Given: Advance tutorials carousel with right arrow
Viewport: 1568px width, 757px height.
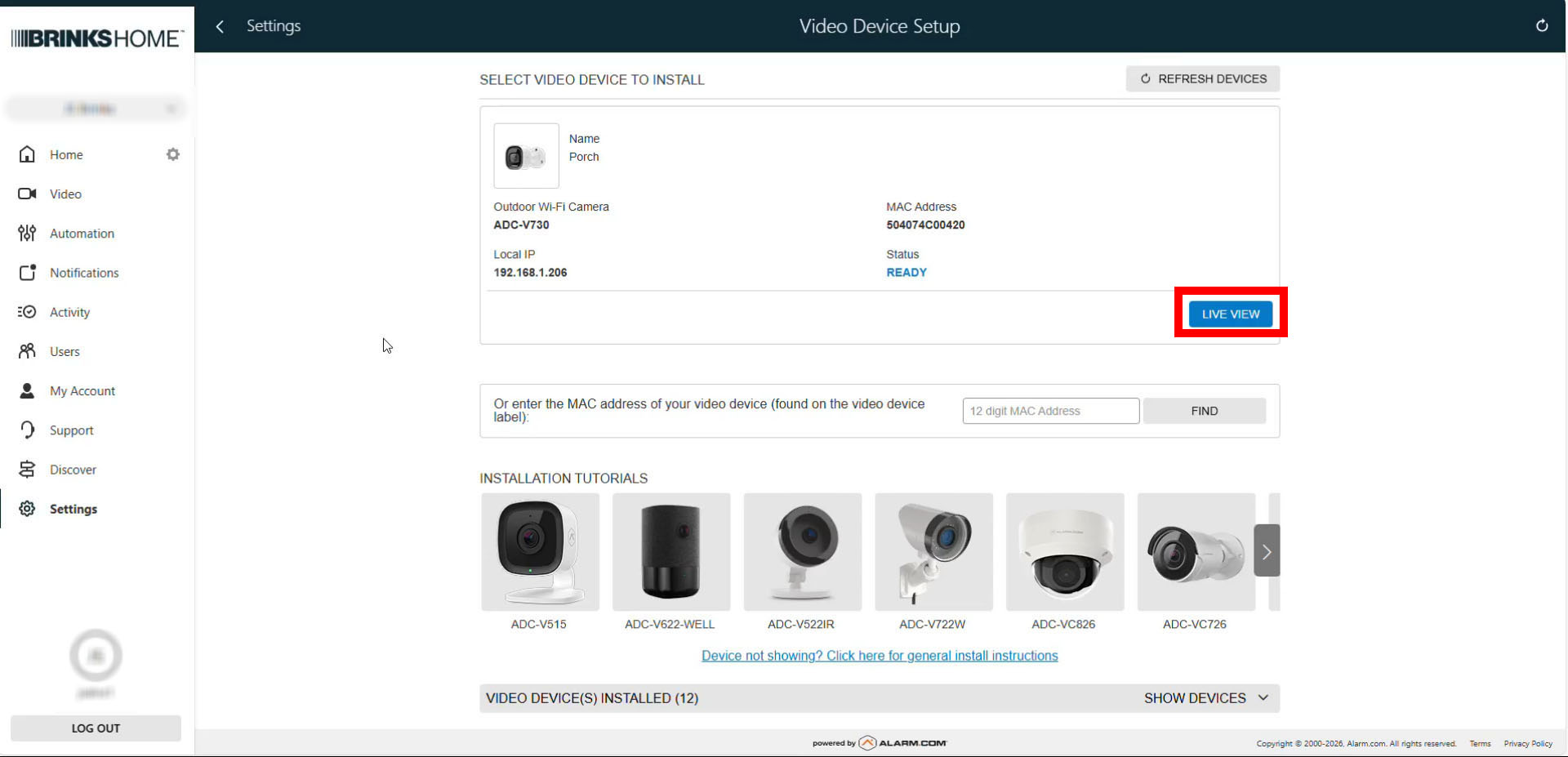Looking at the screenshot, I should (x=1267, y=551).
